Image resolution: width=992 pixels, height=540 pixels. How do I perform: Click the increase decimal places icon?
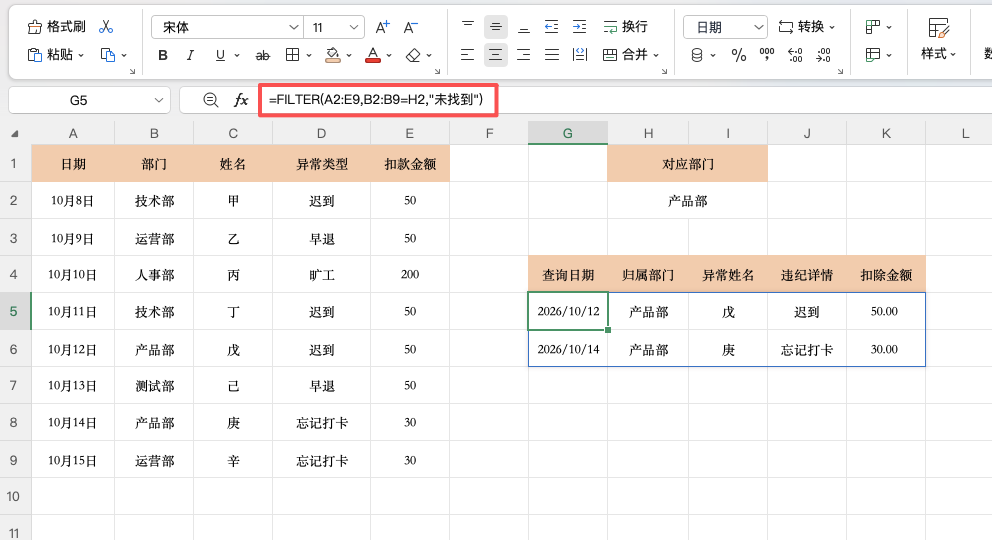pyautogui.click(x=795, y=56)
